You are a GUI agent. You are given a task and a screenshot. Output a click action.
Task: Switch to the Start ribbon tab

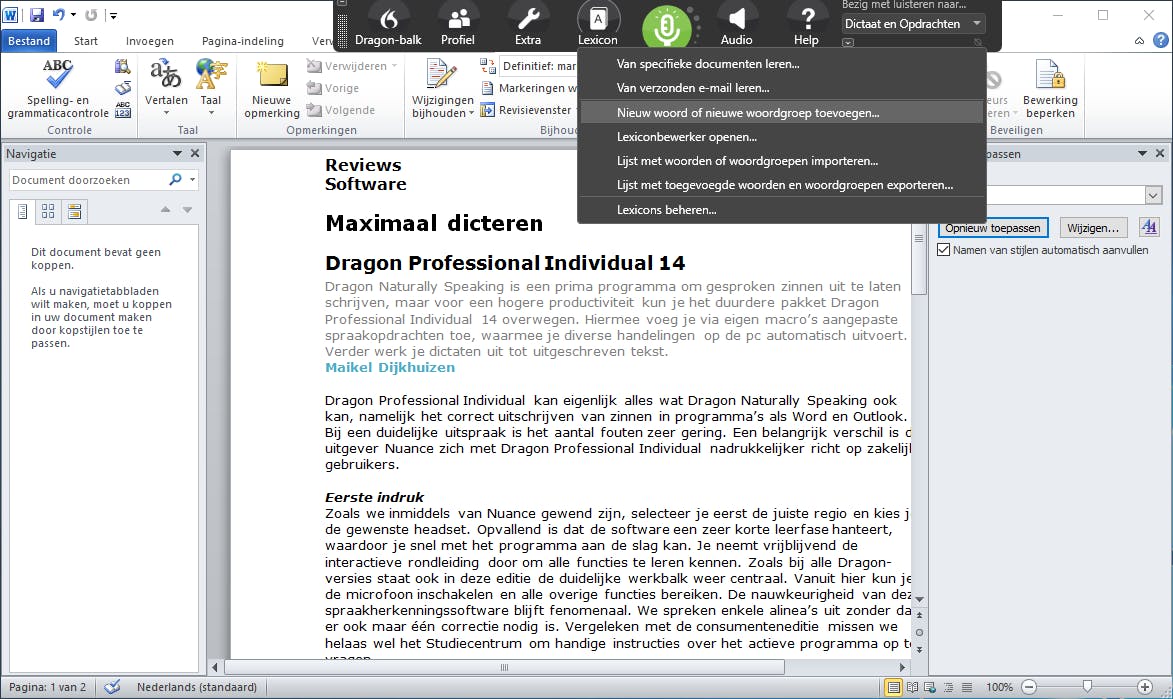tap(85, 40)
